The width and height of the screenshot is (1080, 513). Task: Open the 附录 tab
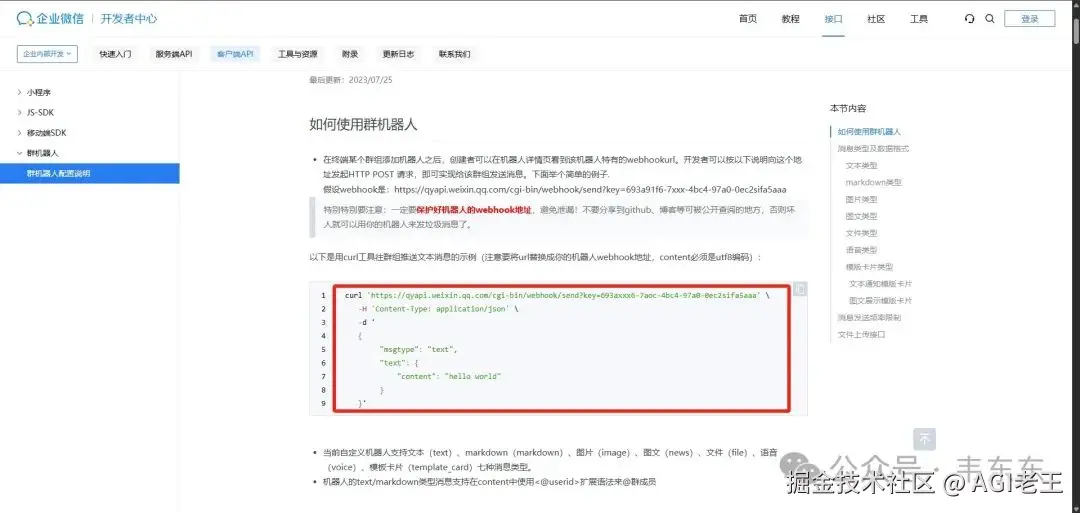pyautogui.click(x=350, y=54)
